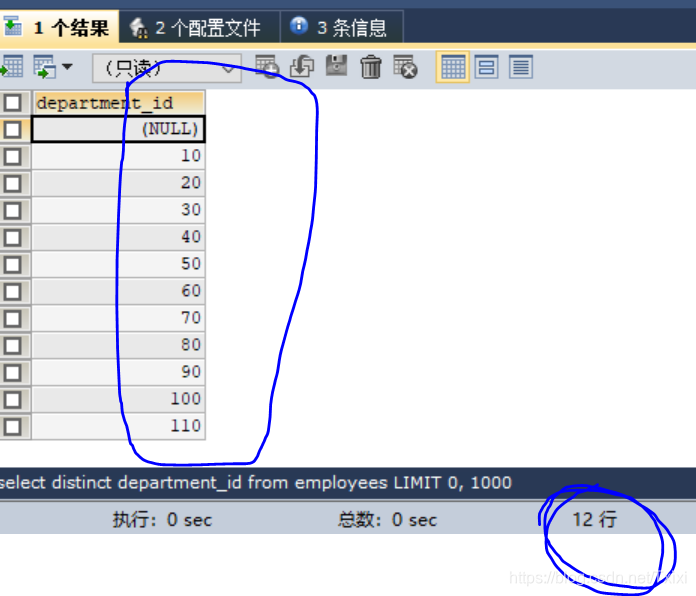The height and width of the screenshot is (596, 696).
Task: Click the 12 行 row count
Action: [594, 519]
